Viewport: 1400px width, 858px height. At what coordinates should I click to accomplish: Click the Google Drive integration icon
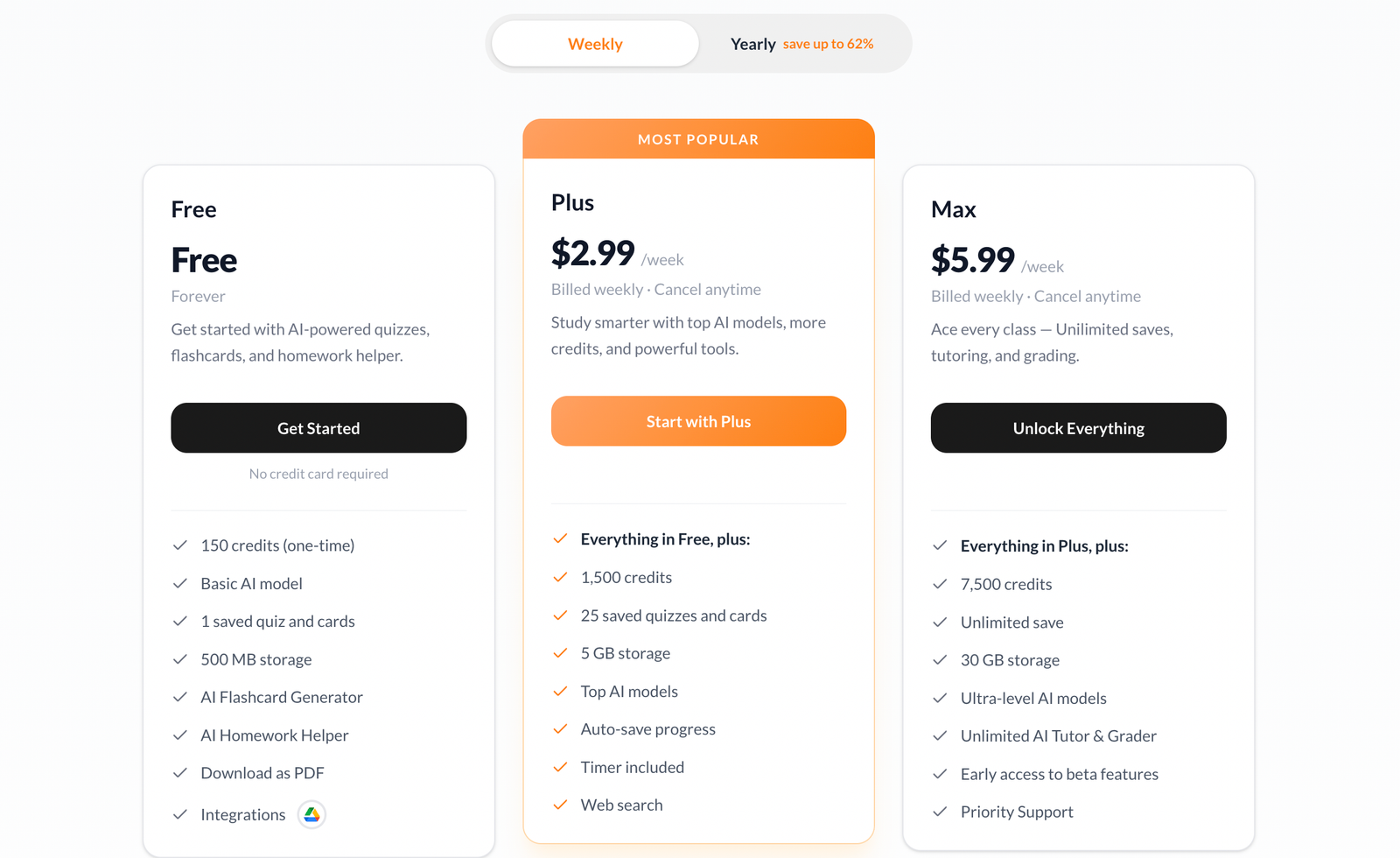pyautogui.click(x=311, y=815)
